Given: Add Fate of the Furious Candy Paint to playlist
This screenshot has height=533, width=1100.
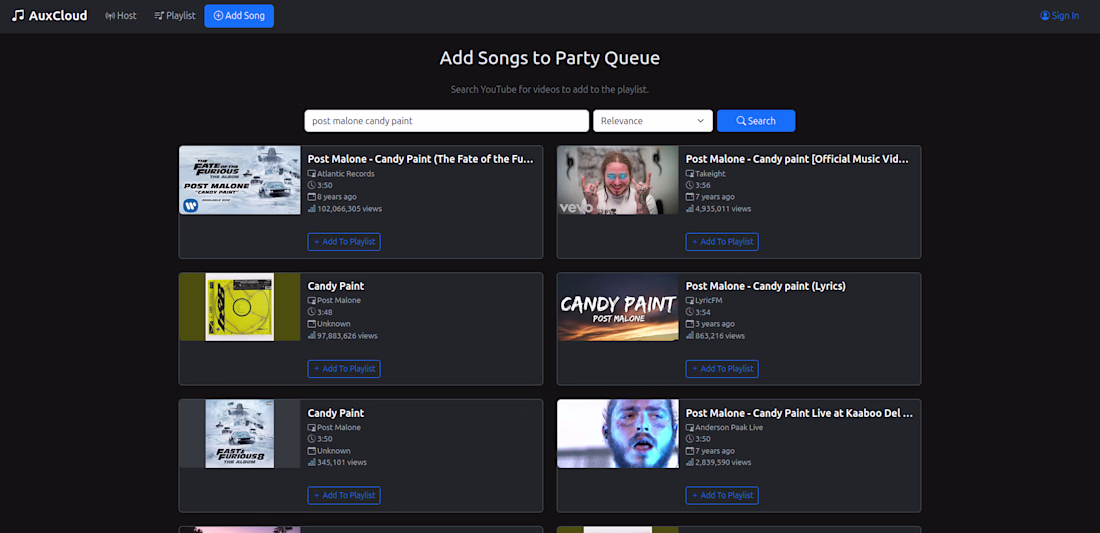Looking at the screenshot, I should (344, 242).
